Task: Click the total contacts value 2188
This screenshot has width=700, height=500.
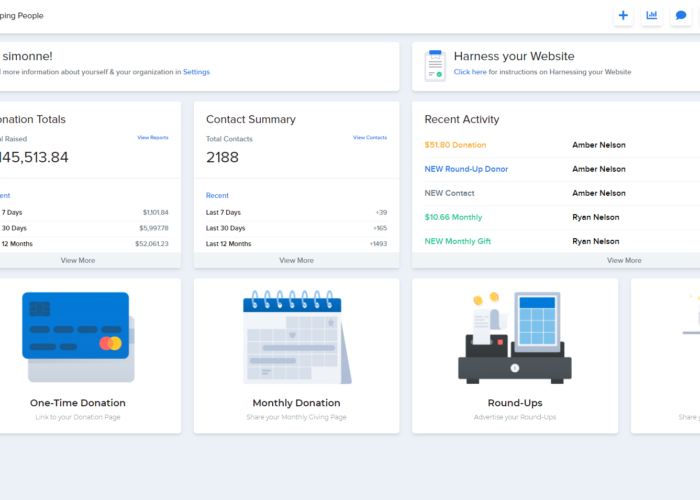Action: [x=222, y=157]
